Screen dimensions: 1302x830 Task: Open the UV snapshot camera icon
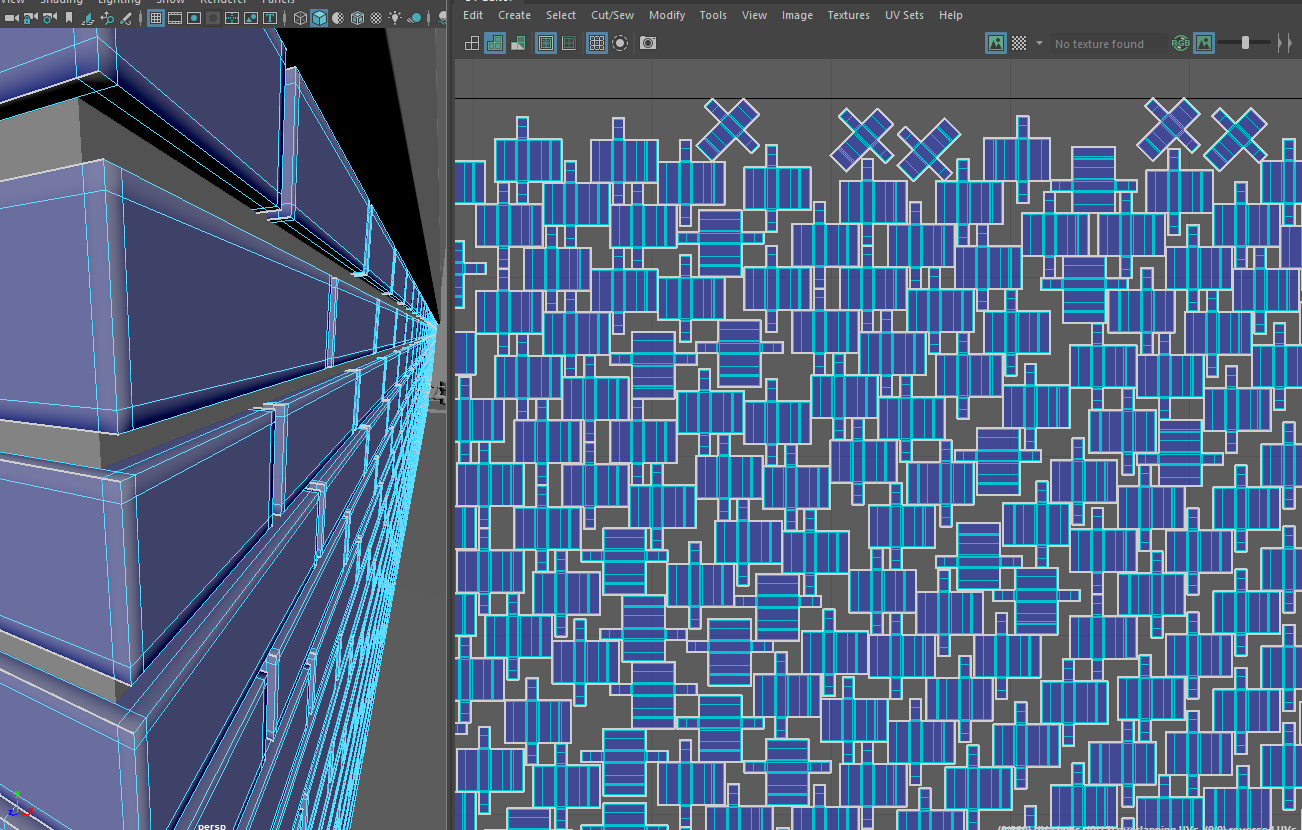tap(648, 42)
